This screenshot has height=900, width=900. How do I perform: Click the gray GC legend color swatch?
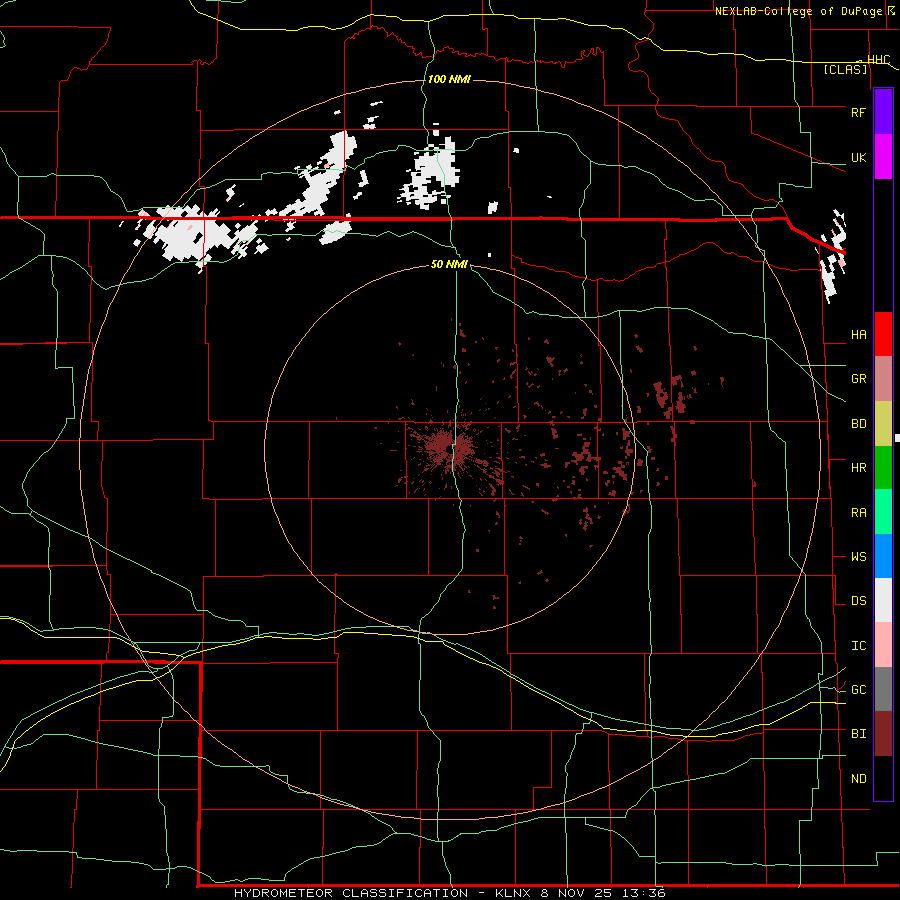[x=883, y=689]
